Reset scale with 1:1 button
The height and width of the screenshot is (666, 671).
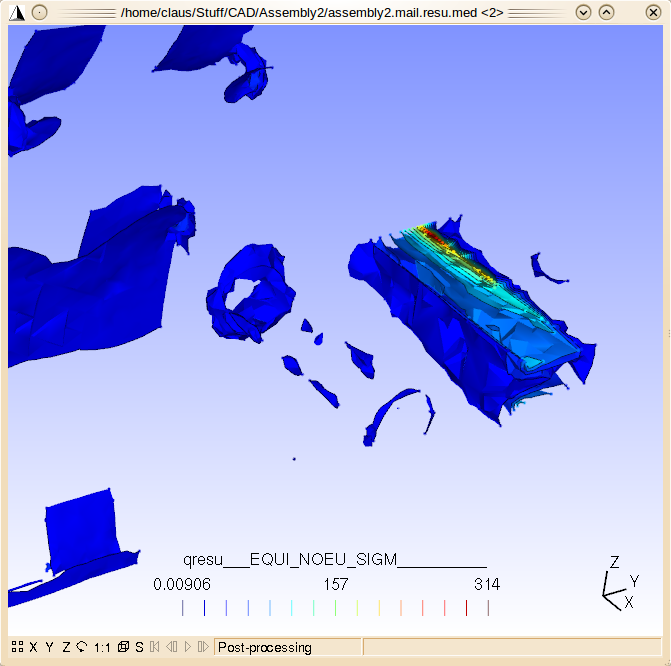(102, 648)
